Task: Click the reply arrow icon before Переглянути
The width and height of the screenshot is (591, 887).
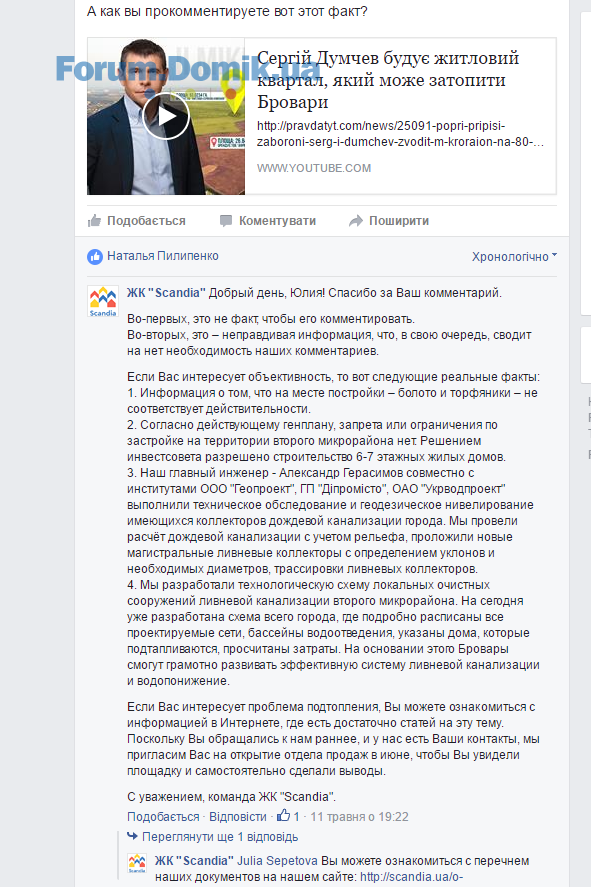Action: pyautogui.click(x=132, y=836)
